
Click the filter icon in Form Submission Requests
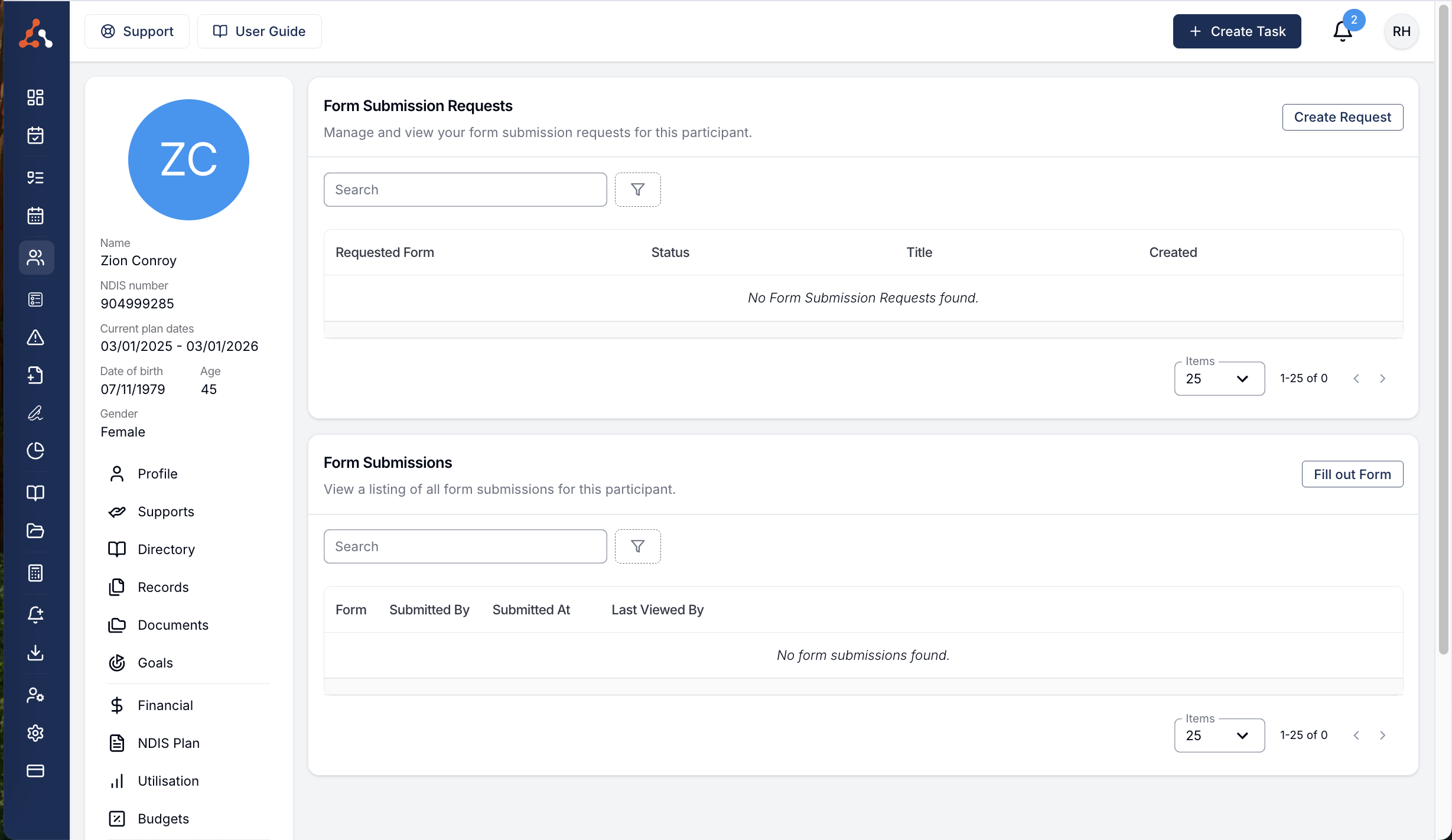tap(637, 190)
